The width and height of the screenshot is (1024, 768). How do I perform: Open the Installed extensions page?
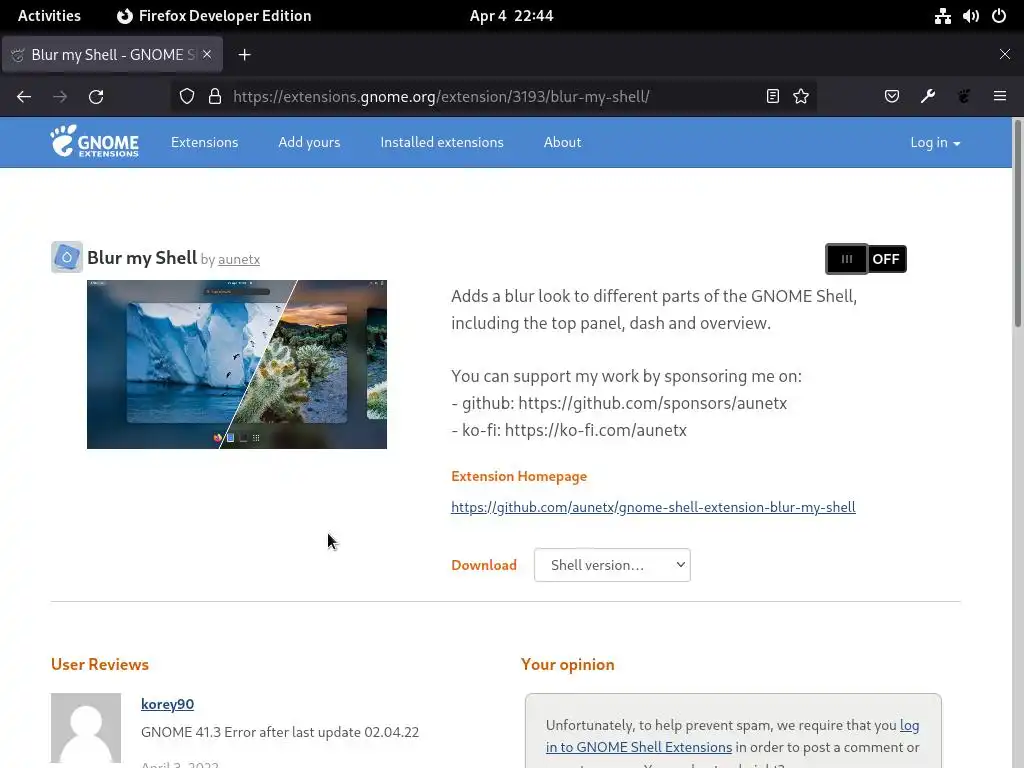point(442,142)
